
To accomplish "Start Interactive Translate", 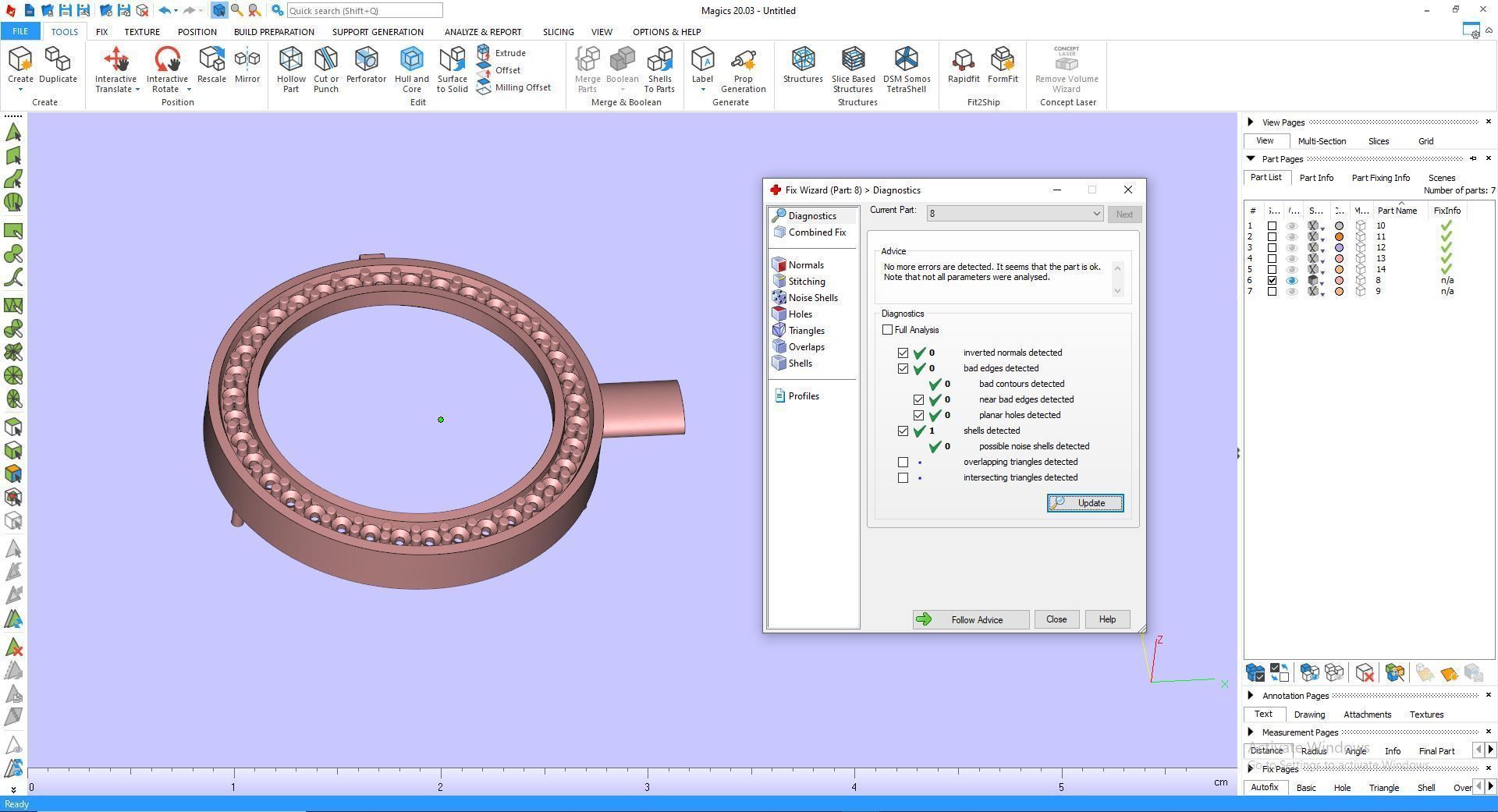I will (x=115, y=69).
